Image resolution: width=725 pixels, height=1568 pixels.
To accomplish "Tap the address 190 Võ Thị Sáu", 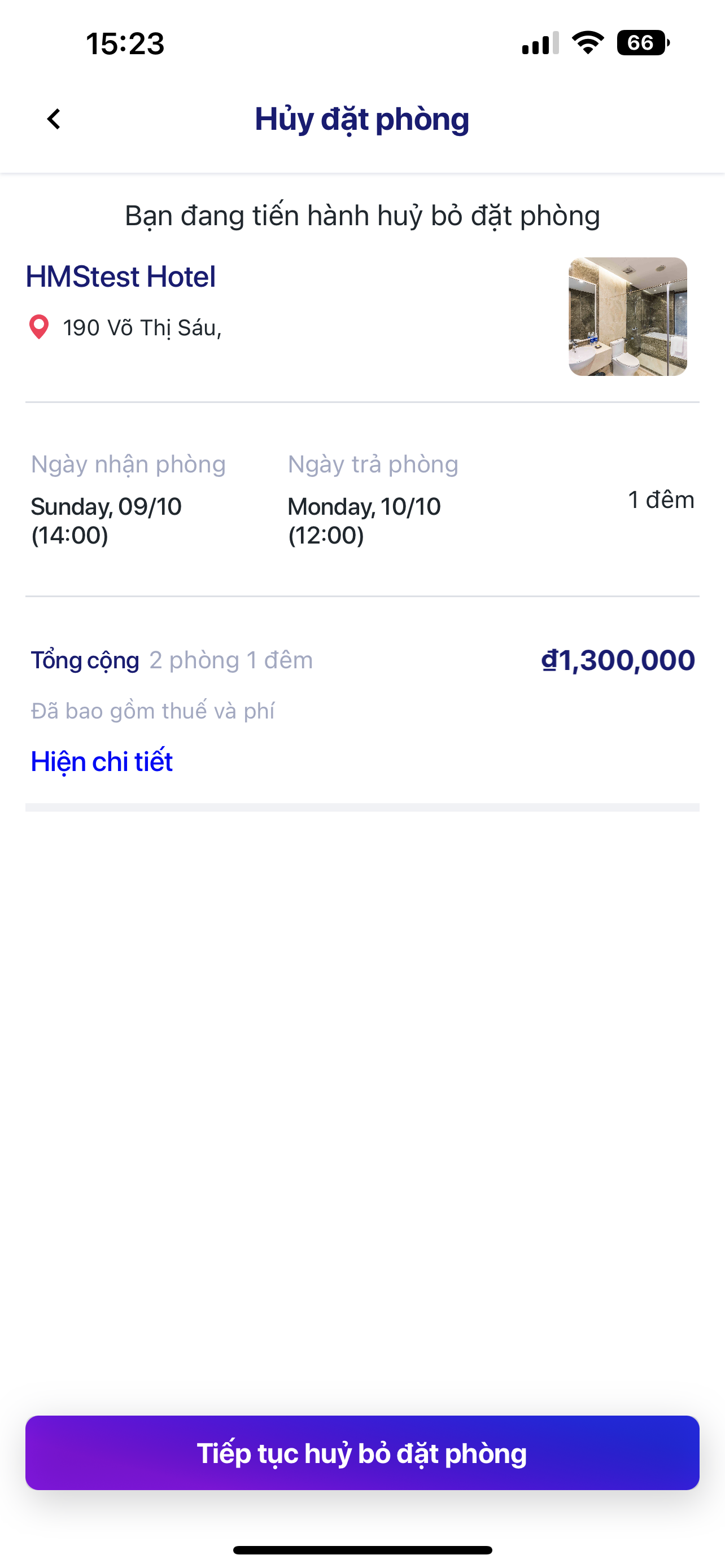I will tap(142, 328).
